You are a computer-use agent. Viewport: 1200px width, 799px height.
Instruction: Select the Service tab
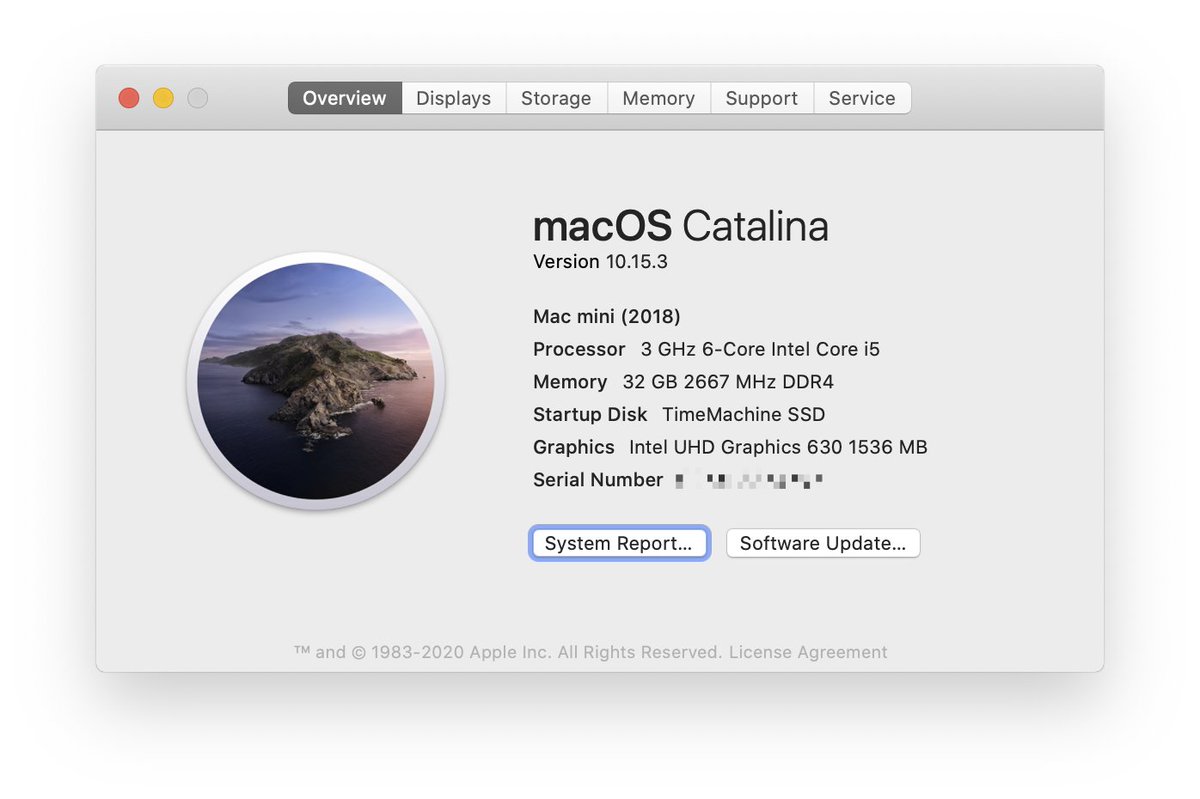pos(862,98)
